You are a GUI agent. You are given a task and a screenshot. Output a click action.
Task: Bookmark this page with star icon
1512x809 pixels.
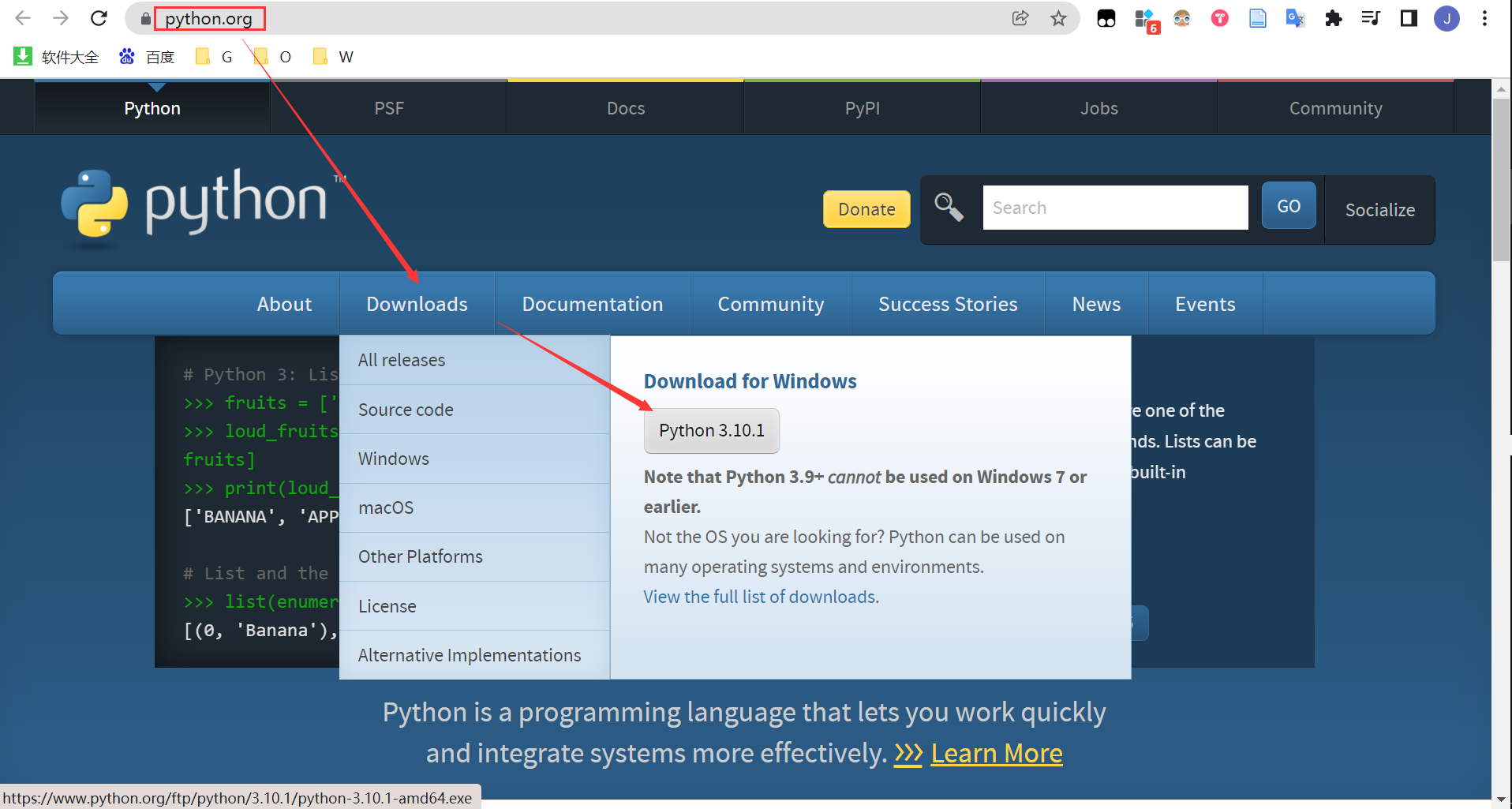pos(1058,18)
